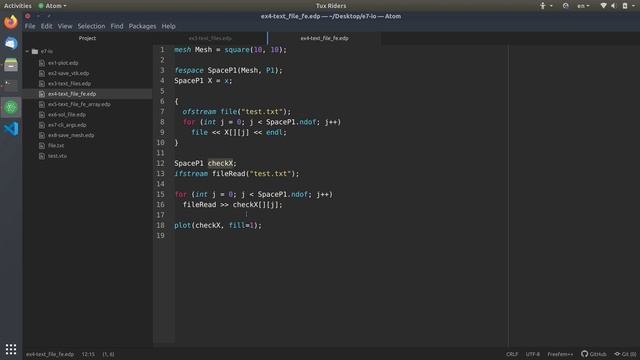Open ex1-plot.edp in the tree
This screenshot has height=360, width=640.
63,63
